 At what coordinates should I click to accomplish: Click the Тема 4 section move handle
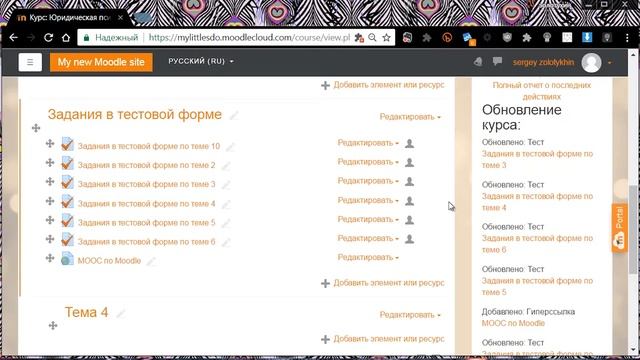coord(53,326)
